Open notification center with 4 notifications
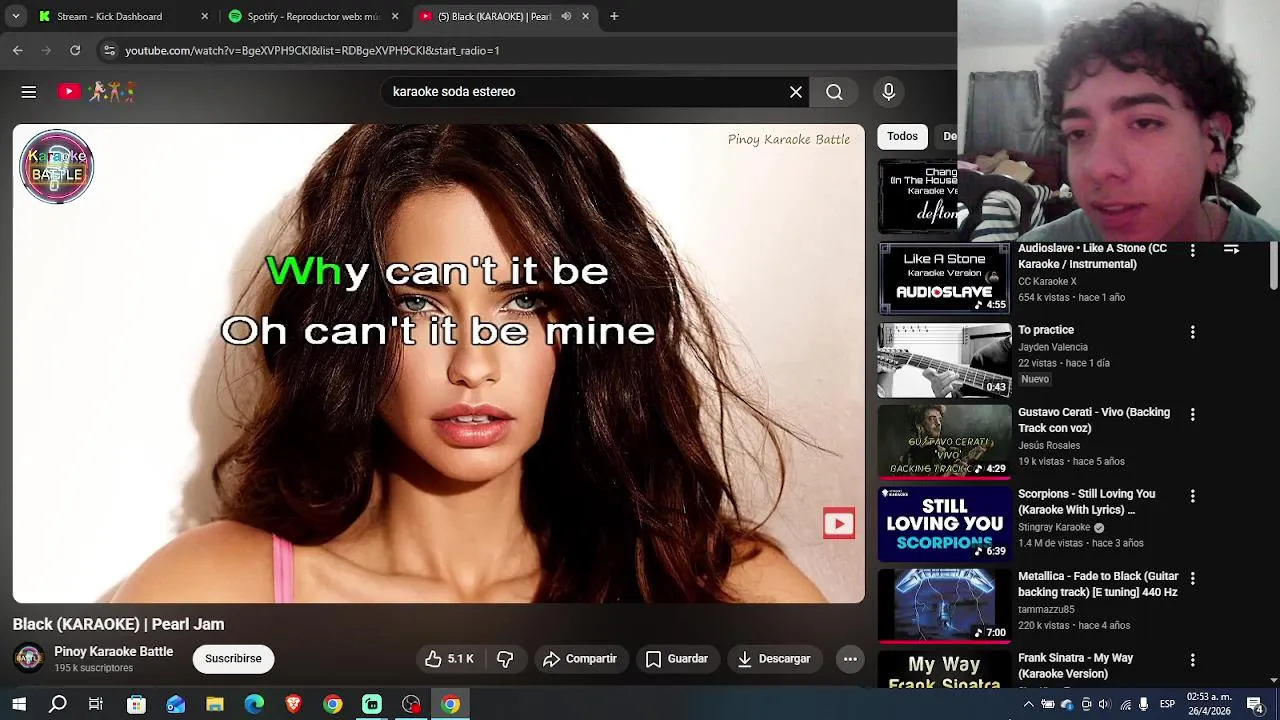 pyautogui.click(x=1256, y=705)
